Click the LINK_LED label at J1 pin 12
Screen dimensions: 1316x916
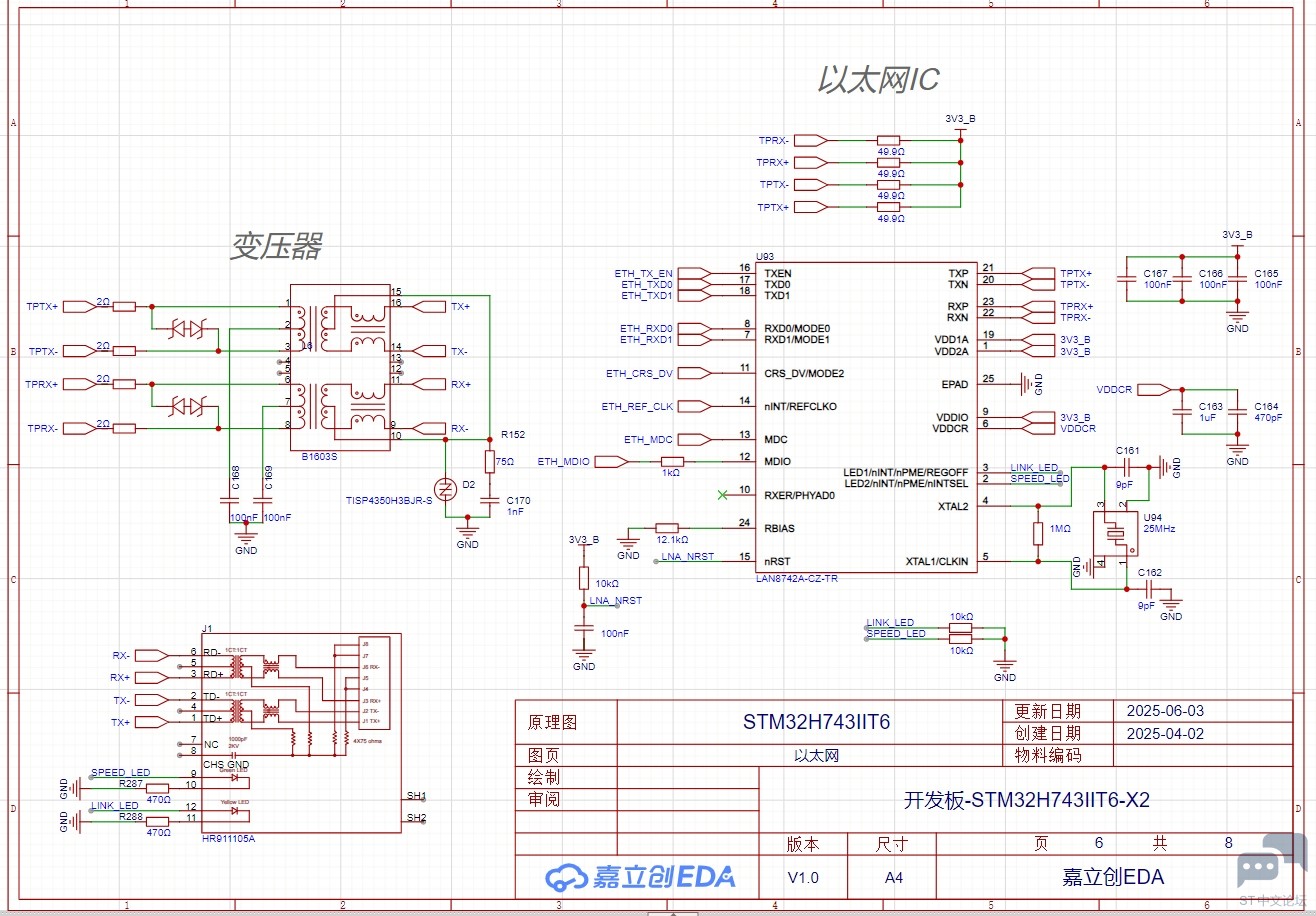click(x=116, y=806)
